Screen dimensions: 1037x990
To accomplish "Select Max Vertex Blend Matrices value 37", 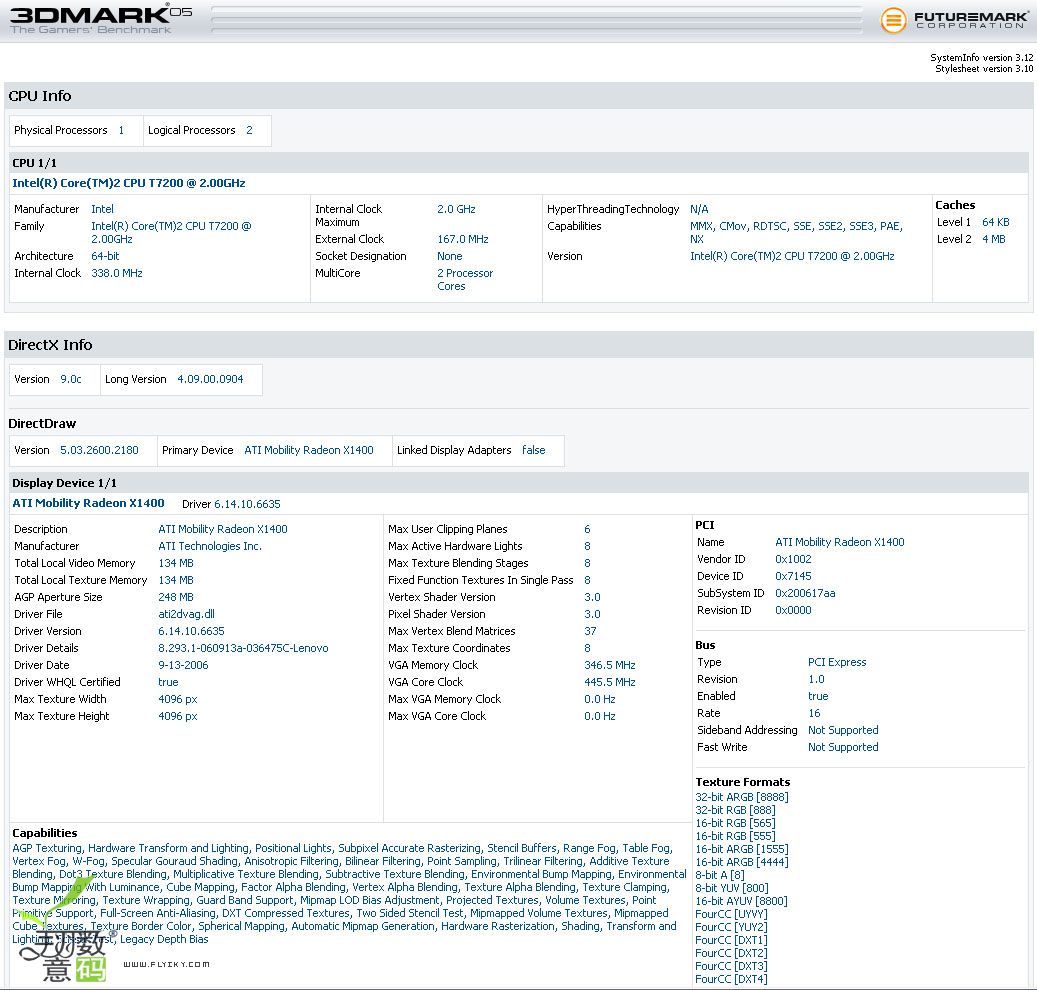I will click(x=591, y=632).
